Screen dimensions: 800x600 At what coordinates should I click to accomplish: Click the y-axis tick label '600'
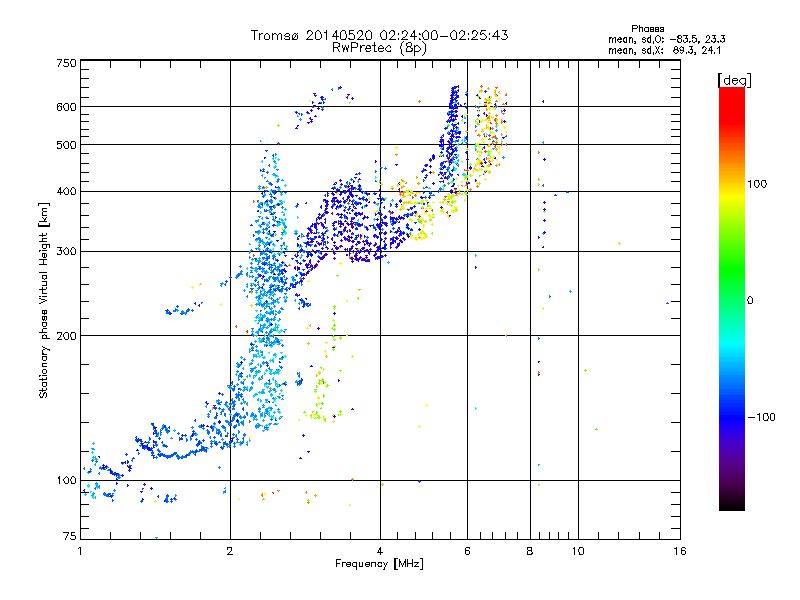click(x=66, y=107)
